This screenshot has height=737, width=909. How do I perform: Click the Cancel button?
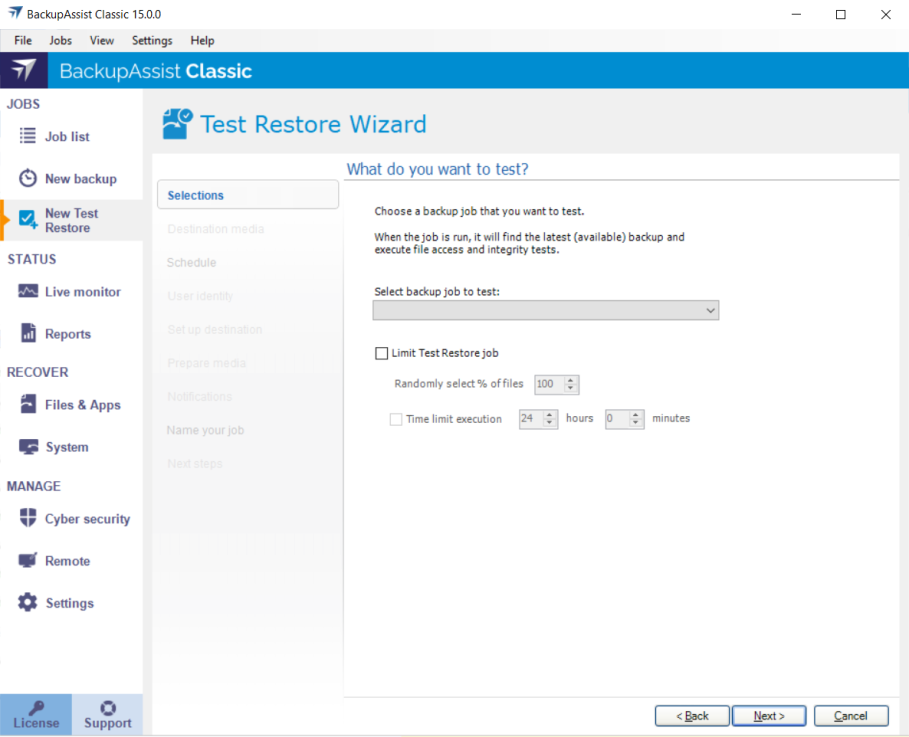click(x=851, y=716)
